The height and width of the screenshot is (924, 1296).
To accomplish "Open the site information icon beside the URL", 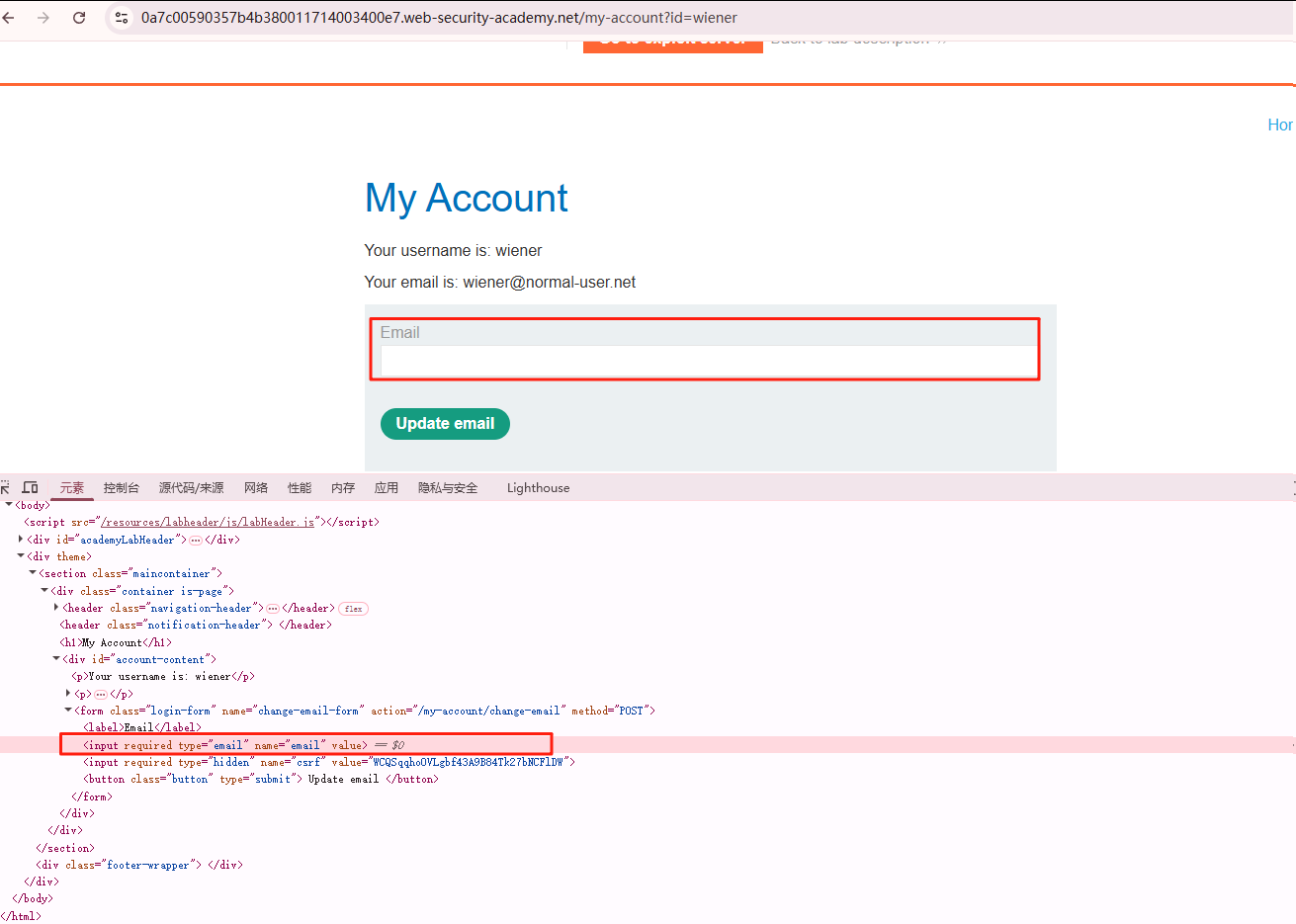I will 121,18.
